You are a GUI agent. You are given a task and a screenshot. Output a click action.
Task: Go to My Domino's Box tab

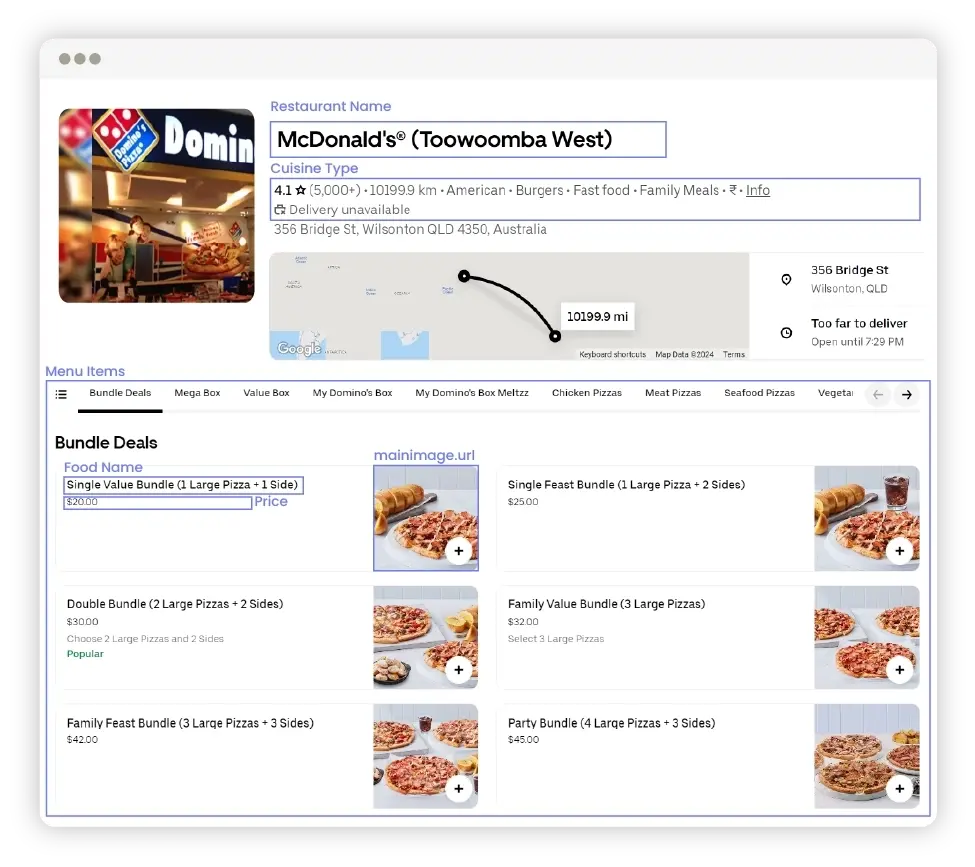click(353, 393)
